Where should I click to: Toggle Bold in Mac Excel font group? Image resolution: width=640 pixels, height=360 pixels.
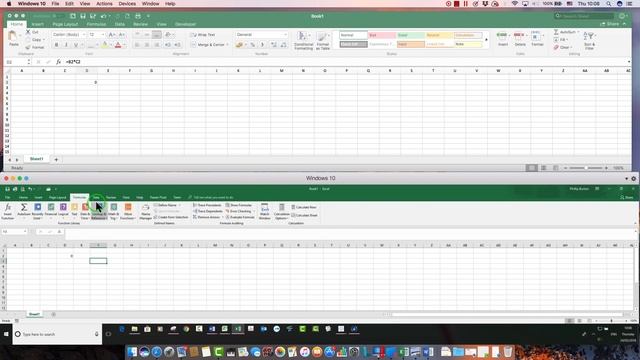click(56, 45)
